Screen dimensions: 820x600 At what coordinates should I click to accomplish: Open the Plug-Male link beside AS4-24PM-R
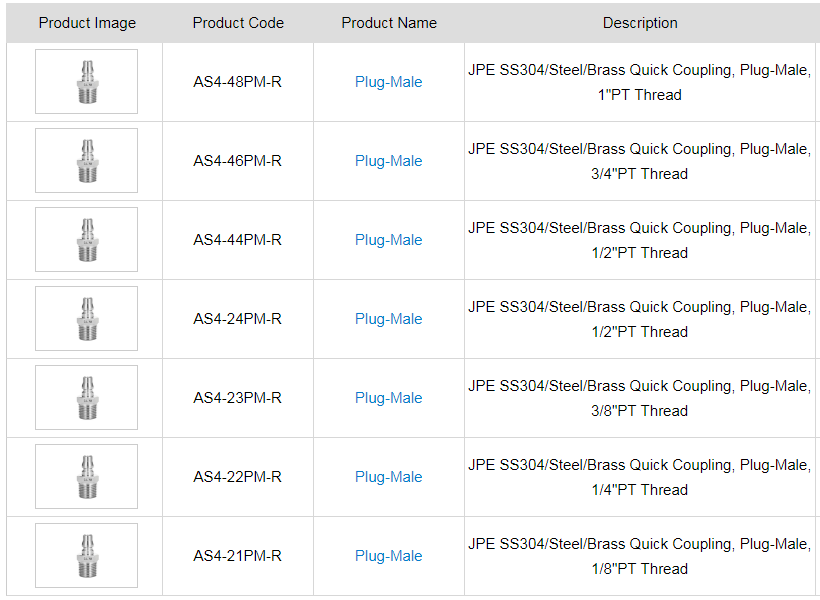[388, 319]
